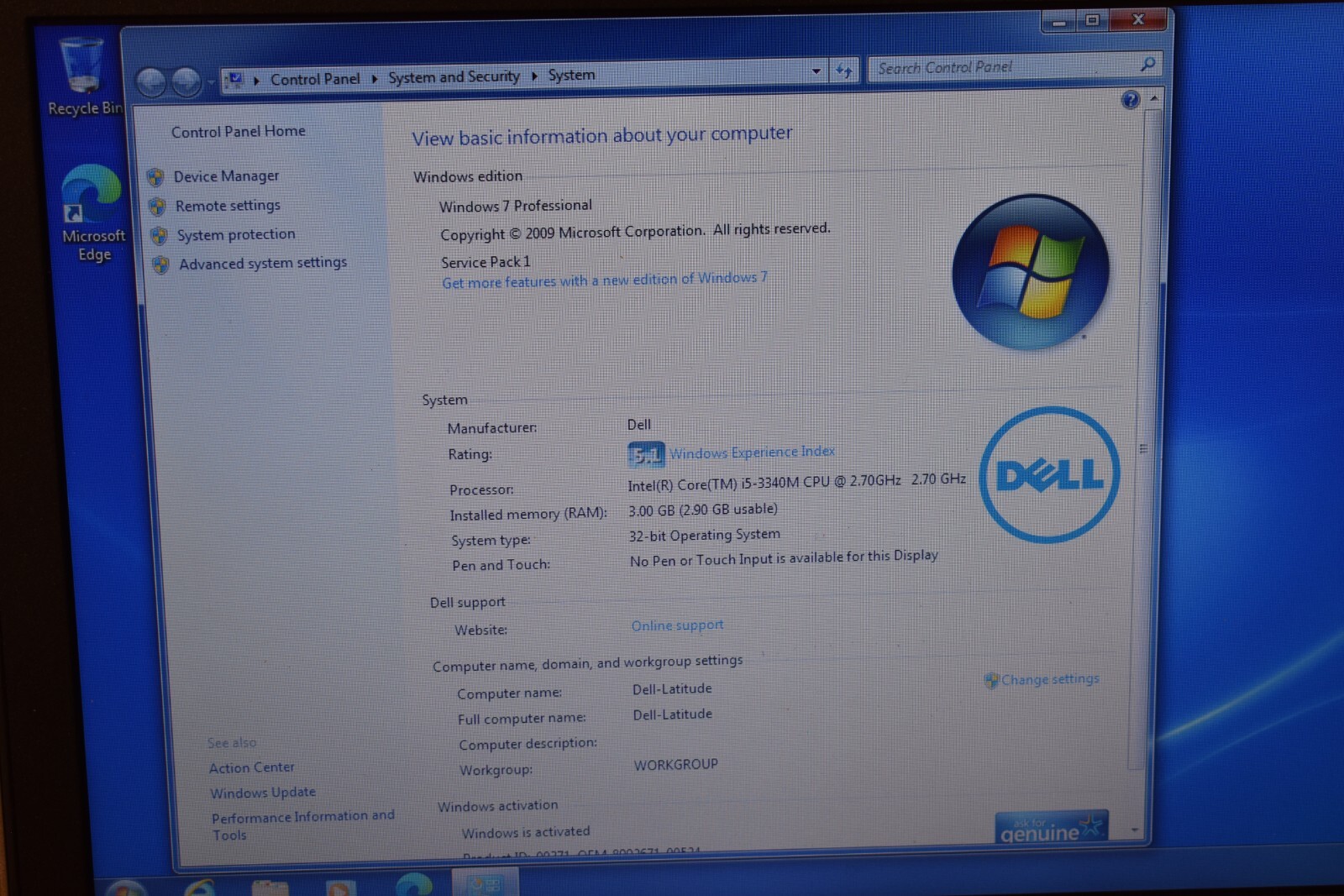1344x896 pixels.
Task: Click text 3.00 GB (2.90 GB usable)
Action: 703,510
